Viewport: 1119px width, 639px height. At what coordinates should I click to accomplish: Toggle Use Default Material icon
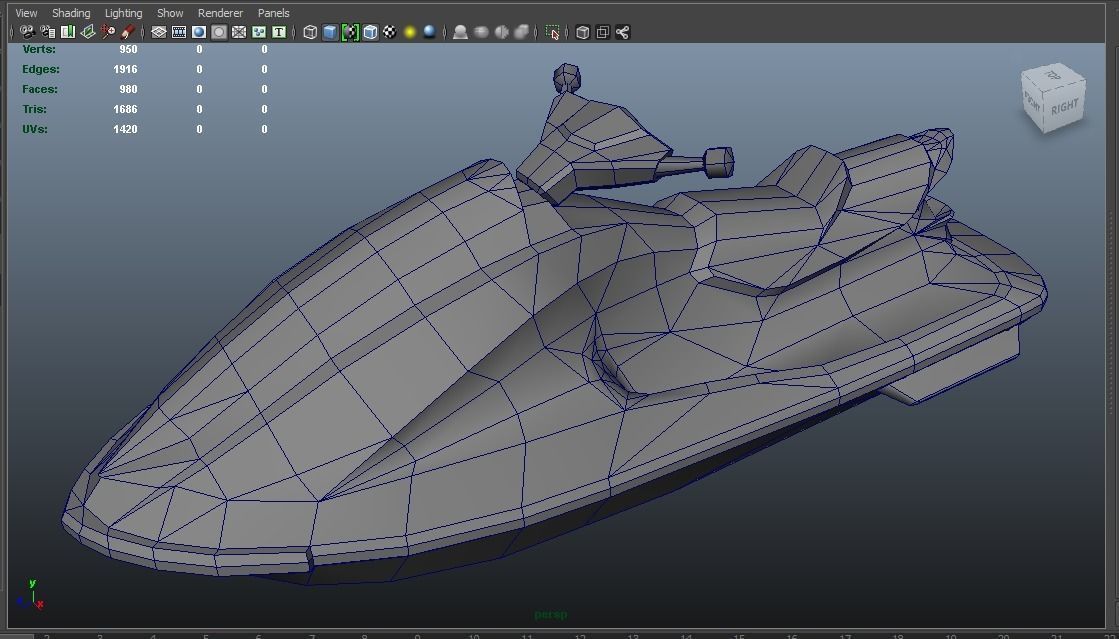coord(350,32)
